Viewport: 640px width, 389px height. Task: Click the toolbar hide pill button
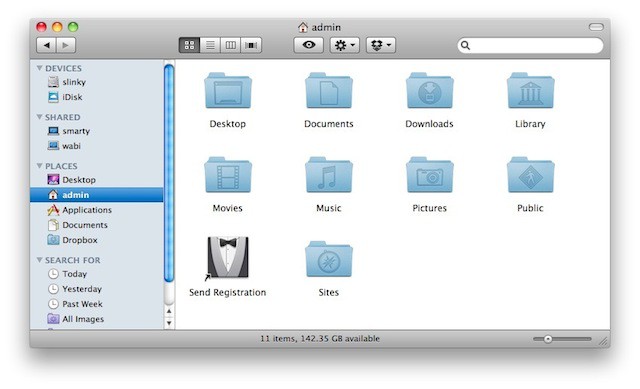point(596,27)
